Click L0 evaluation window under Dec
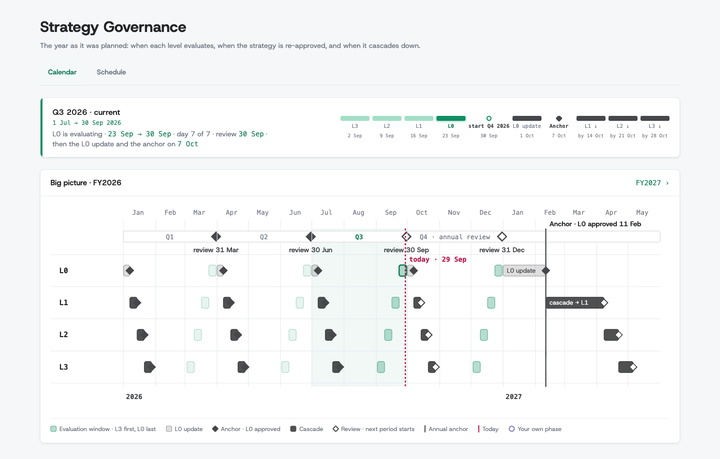Viewport: 720px width, 459px height. pos(498,270)
